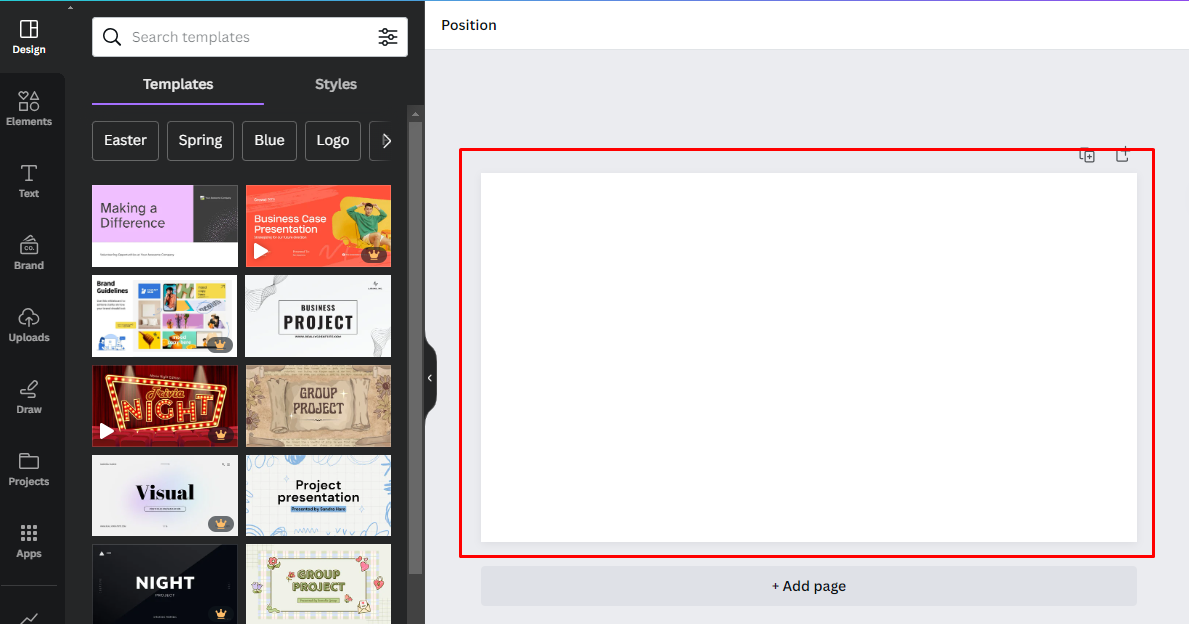This screenshot has width=1189, height=624.
Task: Select the Making a Difference template
Action: coord(165,226)
